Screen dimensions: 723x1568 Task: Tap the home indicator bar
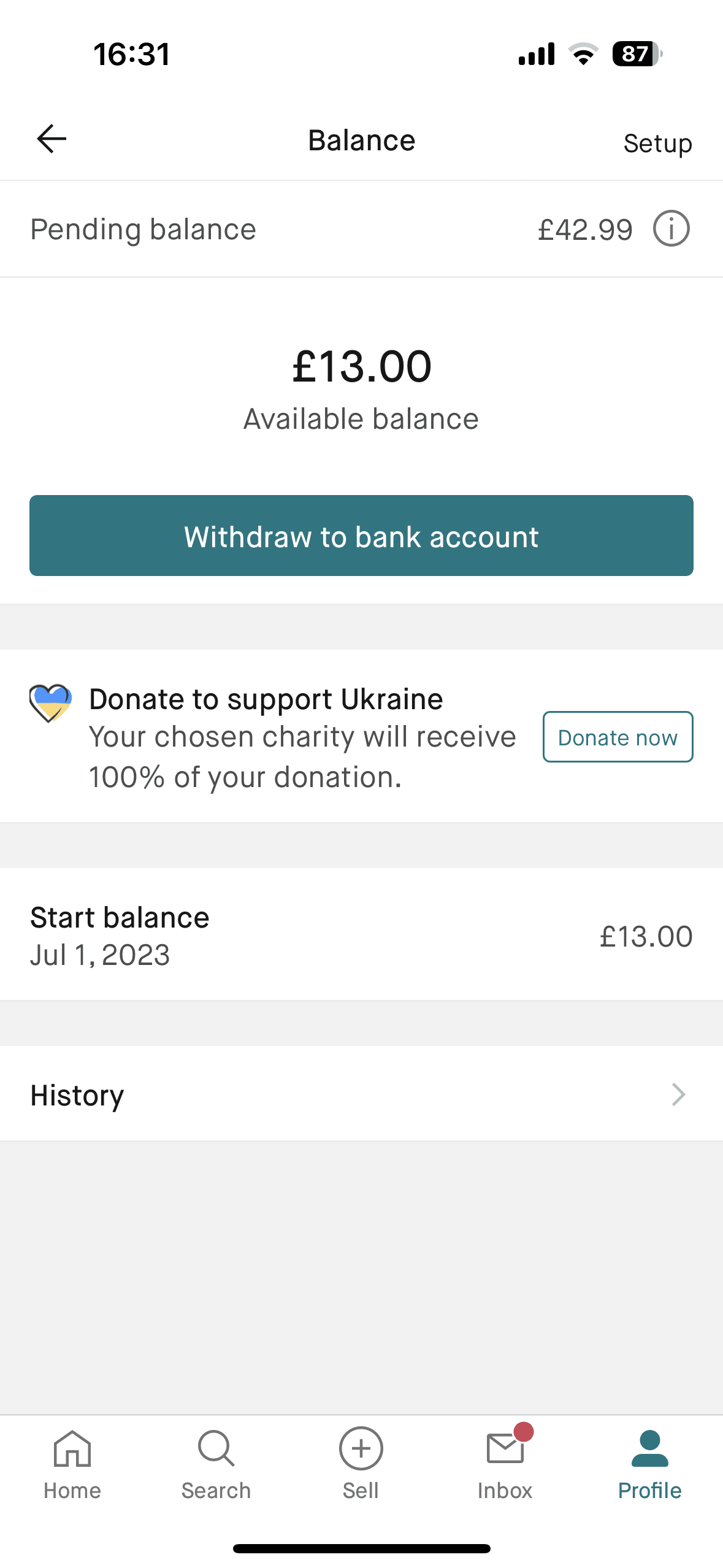(x=361, y=1548)
